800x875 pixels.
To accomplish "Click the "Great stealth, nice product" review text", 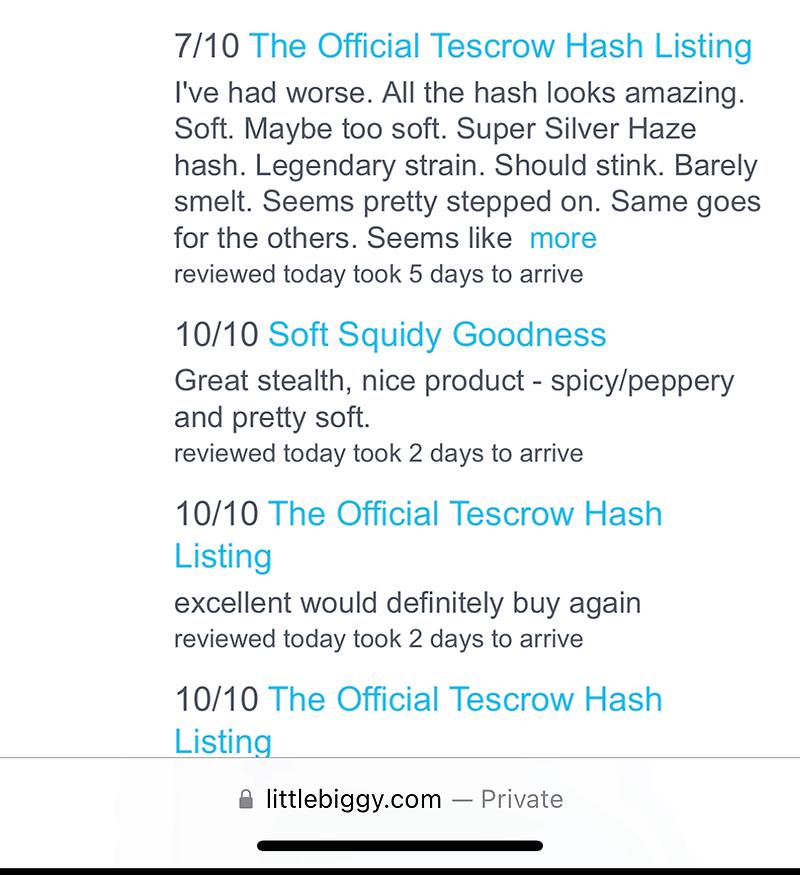I will click(x=453, y=381).
